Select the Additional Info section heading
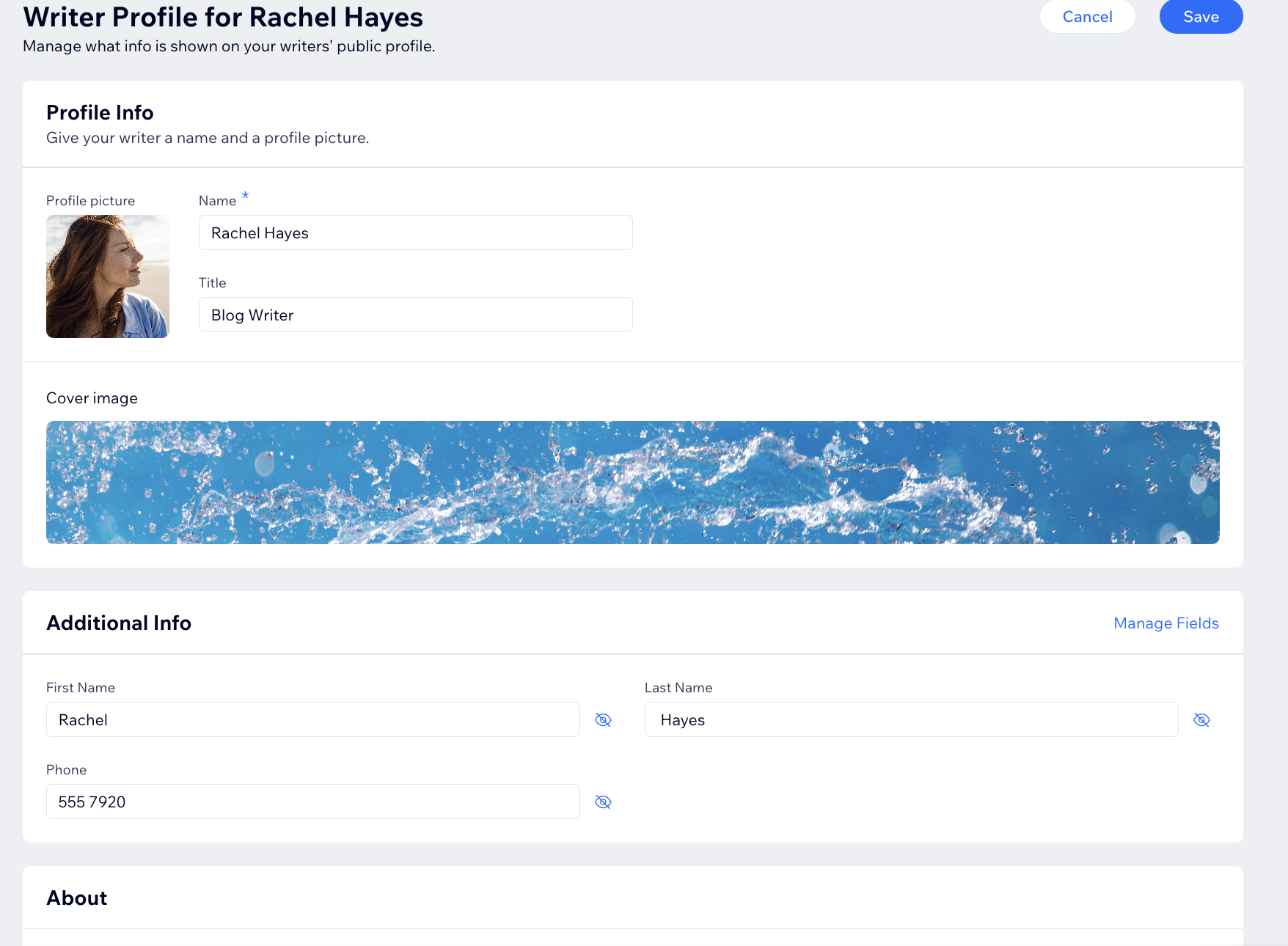1288x946 pixels. tap(119, 623)
